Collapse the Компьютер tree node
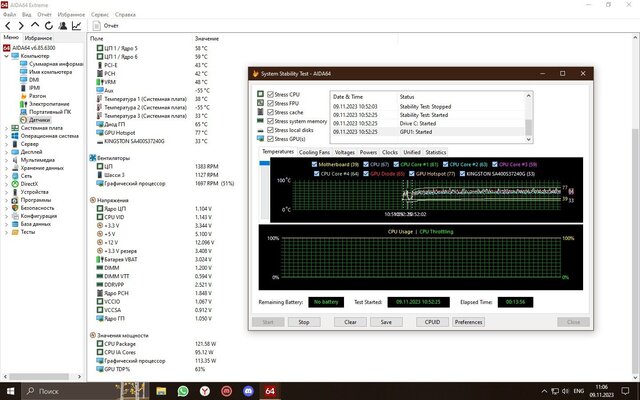The width and height of the screenshot is (640, 400). (6, 56)
